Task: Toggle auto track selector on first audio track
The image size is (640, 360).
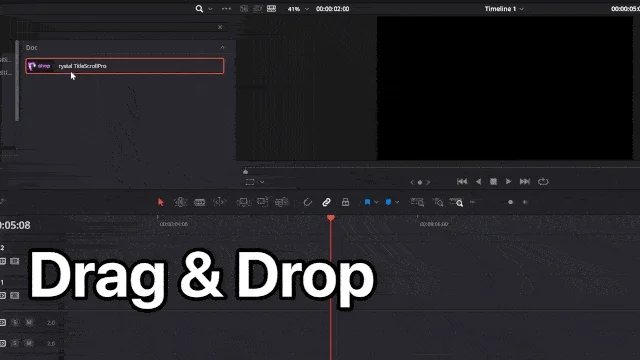Action: [x=2, y=322]
